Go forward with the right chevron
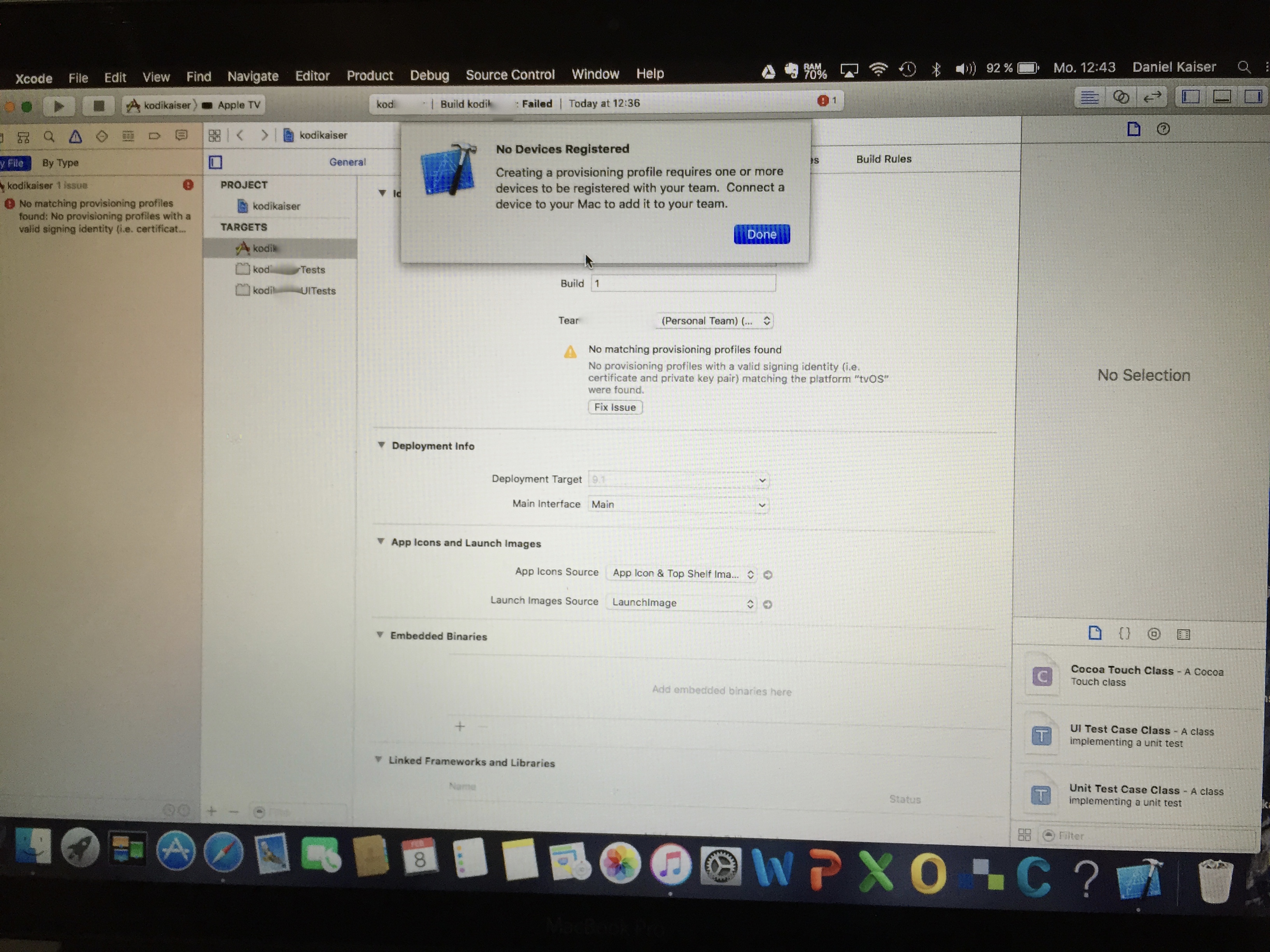The width and height of the screenshot is (1270, 952). (x=264, y=135)
